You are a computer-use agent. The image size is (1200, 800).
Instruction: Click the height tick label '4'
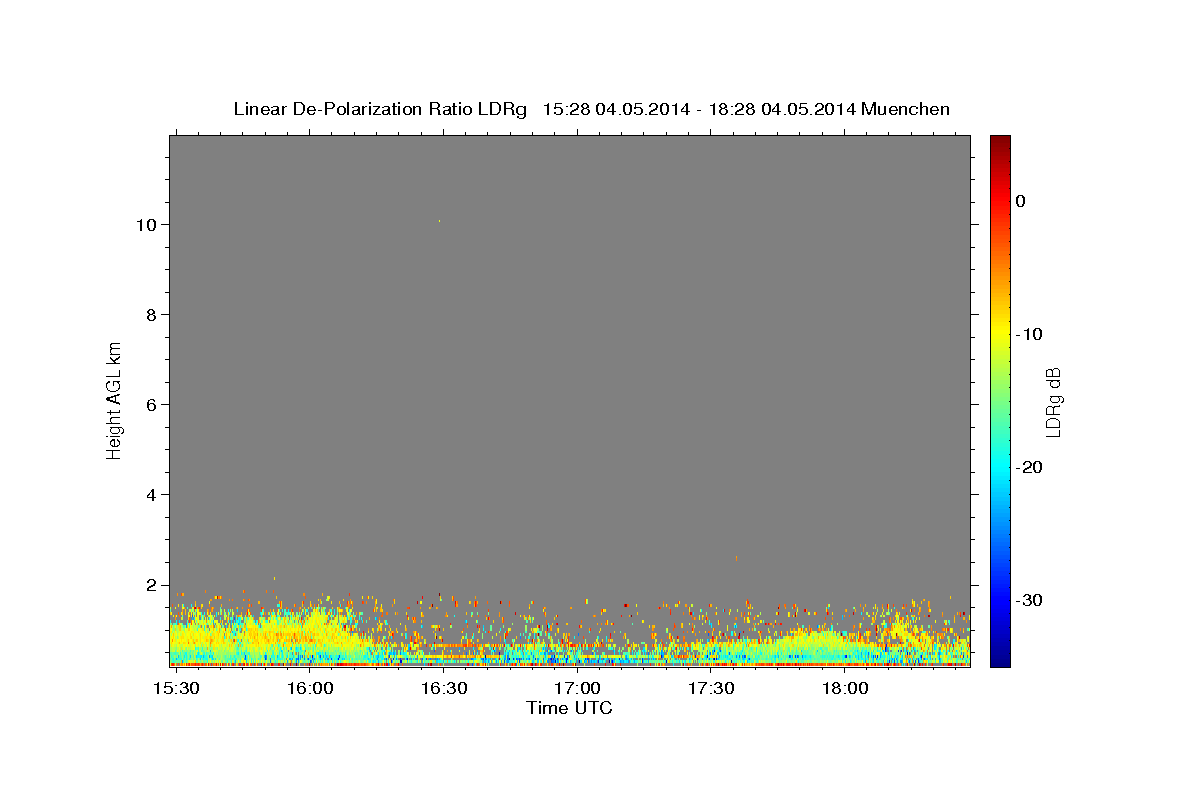pos(153,495)
